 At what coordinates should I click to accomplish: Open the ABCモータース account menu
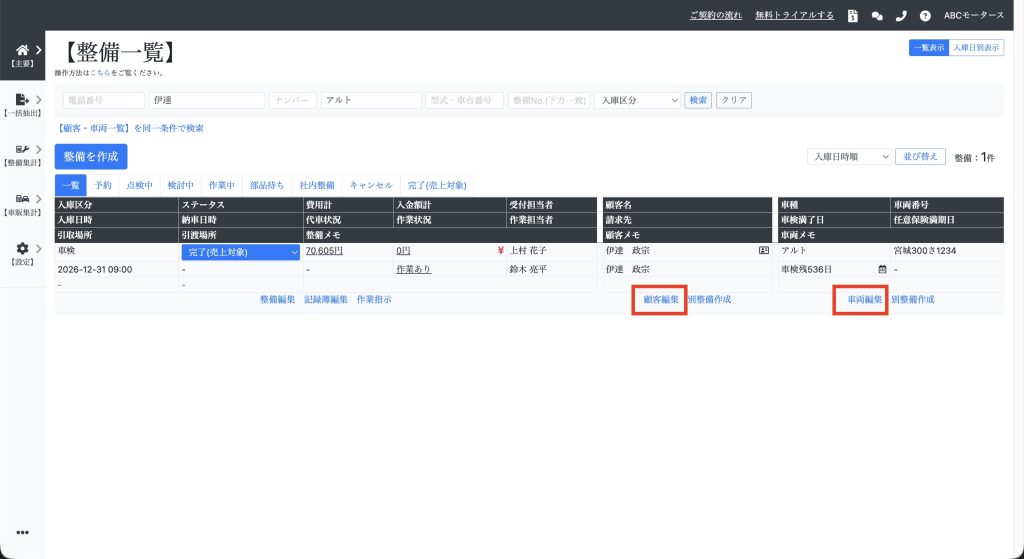tap(974, 15)
